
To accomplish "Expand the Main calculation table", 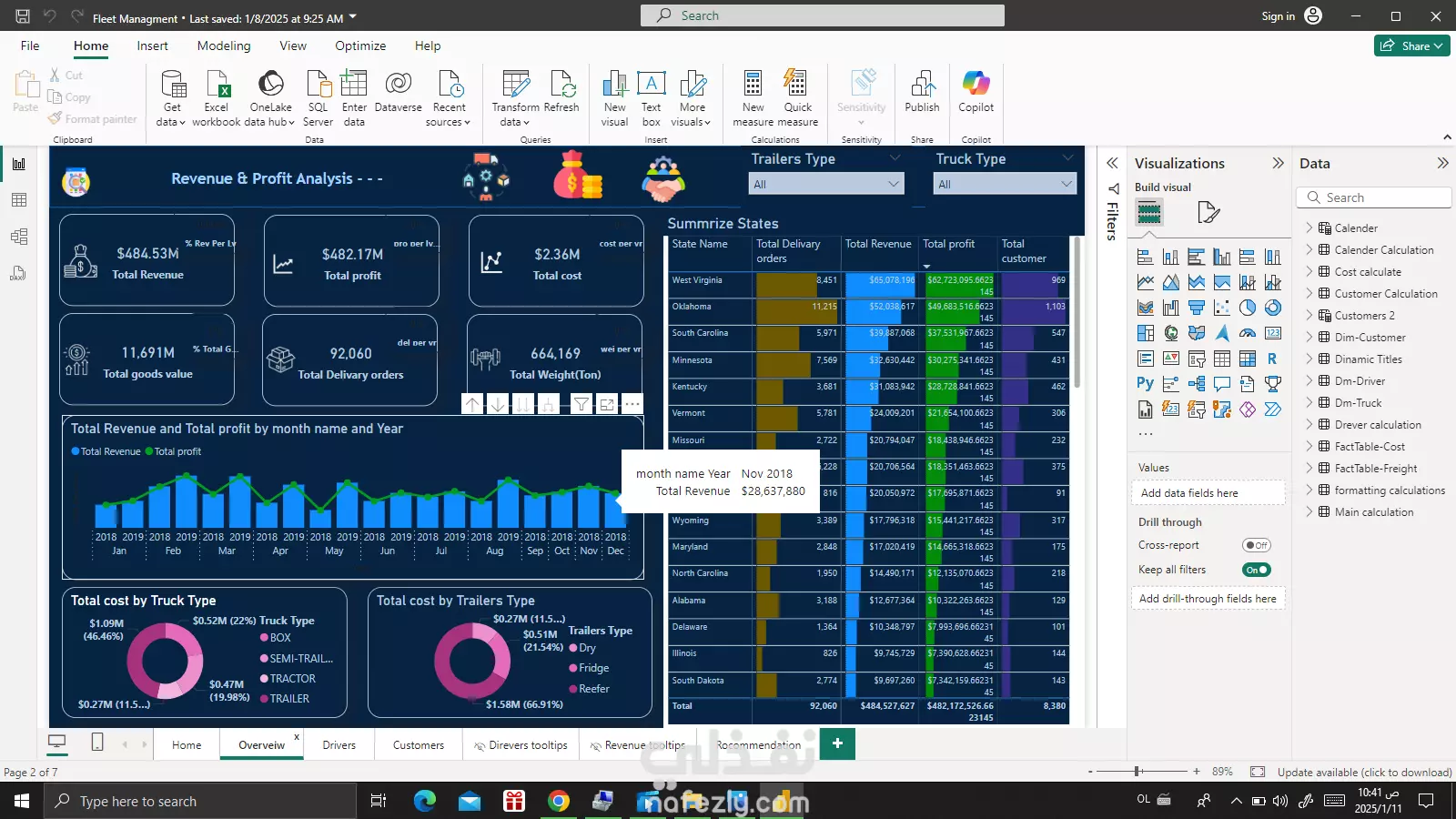I will click(x=1309, y=511).
